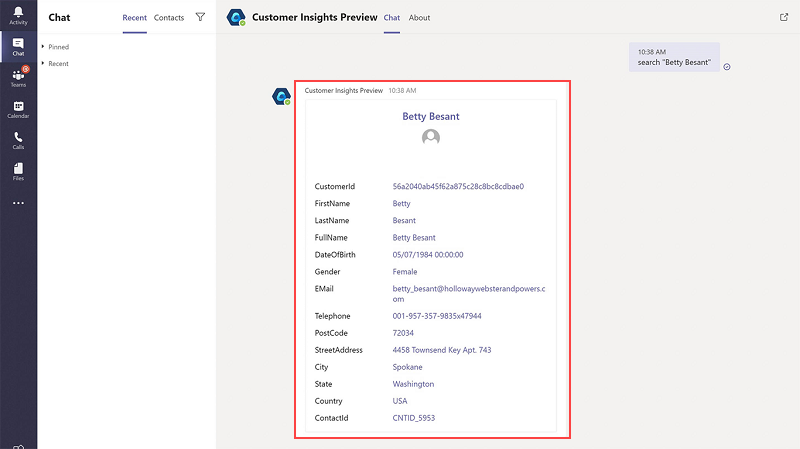Click the ContactId value CNTID_5953
800x449 pixels.
click(x=414, y=418)
